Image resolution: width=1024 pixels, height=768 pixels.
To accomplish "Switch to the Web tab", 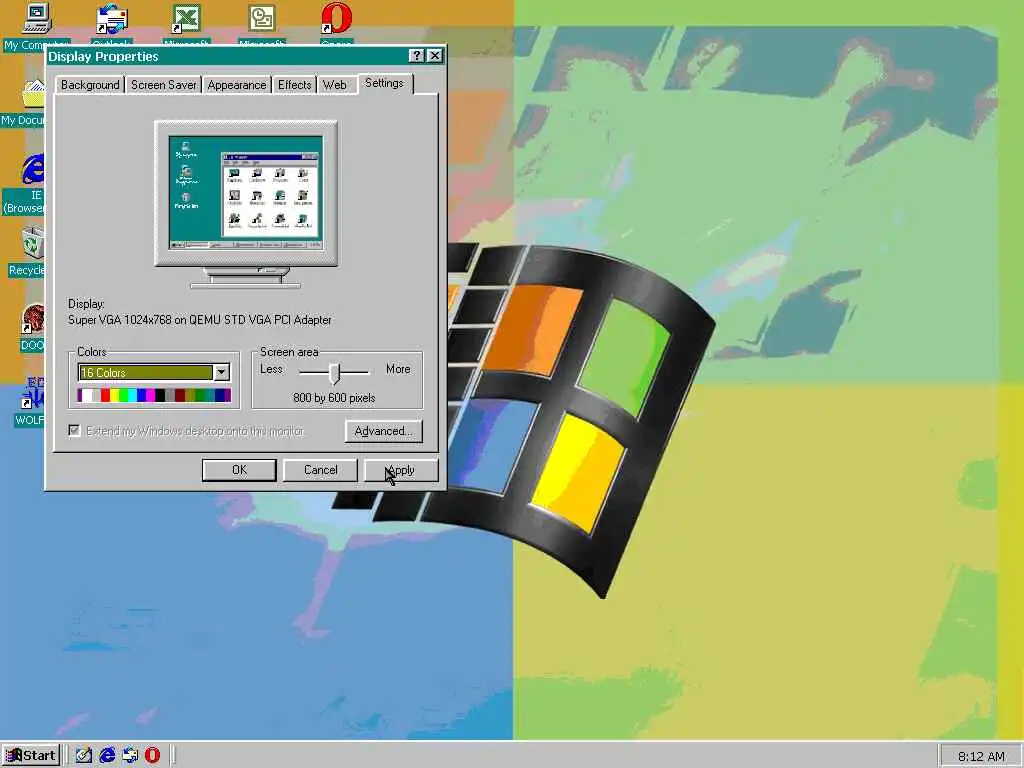I will point(335,85).
